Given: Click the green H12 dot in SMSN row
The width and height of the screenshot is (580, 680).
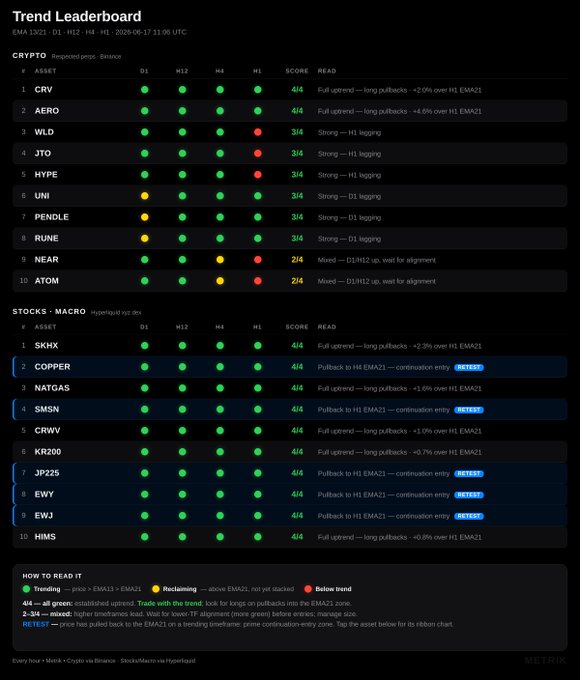Looking at the screenshot, I should (183, 409).
